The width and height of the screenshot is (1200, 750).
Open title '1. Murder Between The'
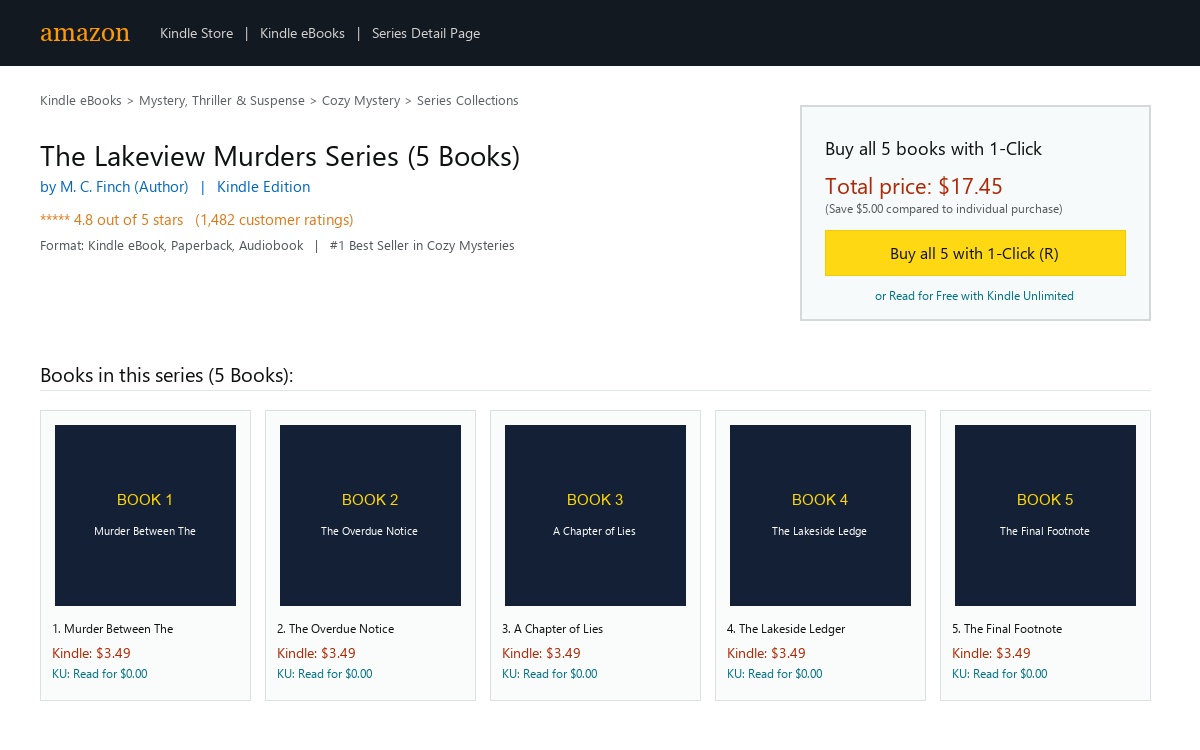[x=113, y=629]
